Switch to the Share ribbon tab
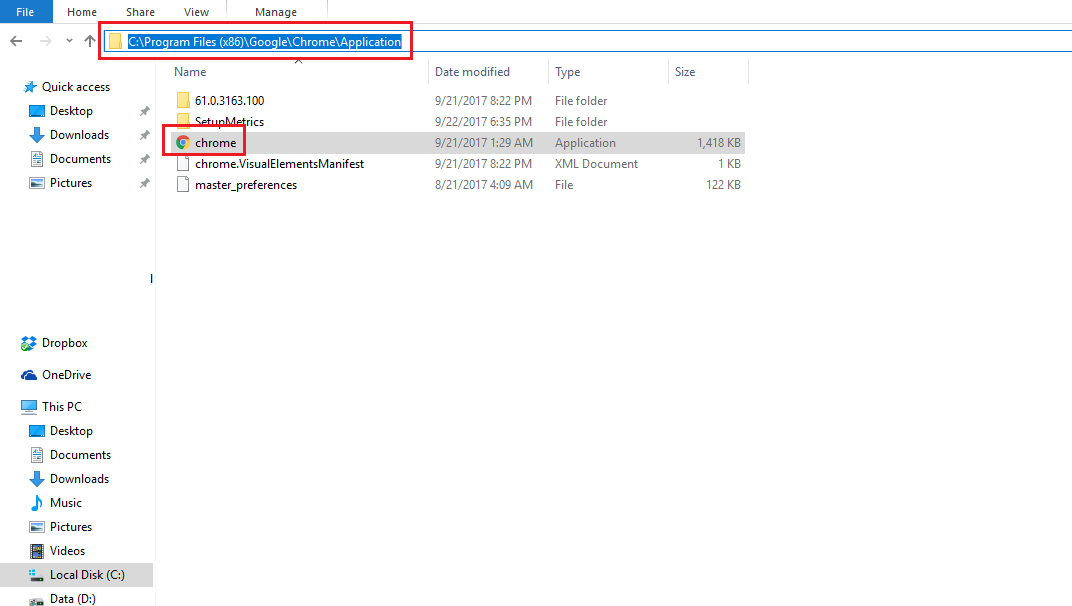Viewport: 1072px width, 606px height. pos(140,12)
